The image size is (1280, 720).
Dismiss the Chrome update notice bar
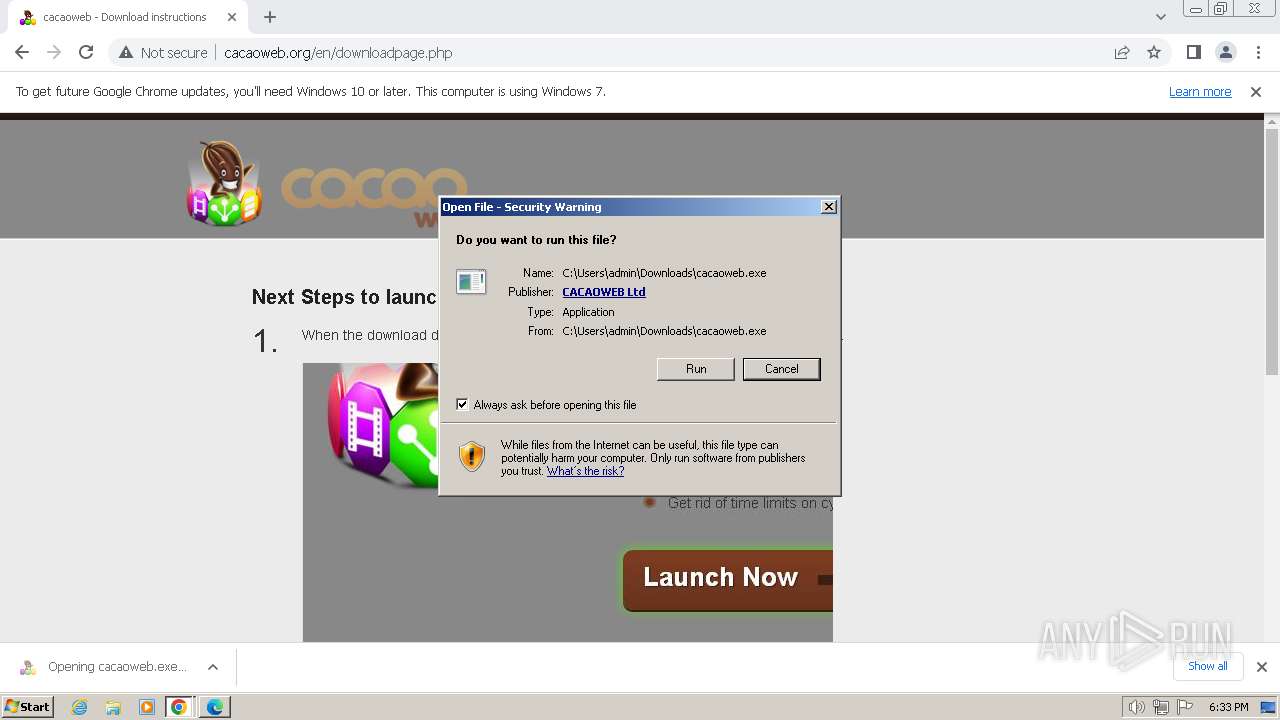click(x=1256, y=91)
